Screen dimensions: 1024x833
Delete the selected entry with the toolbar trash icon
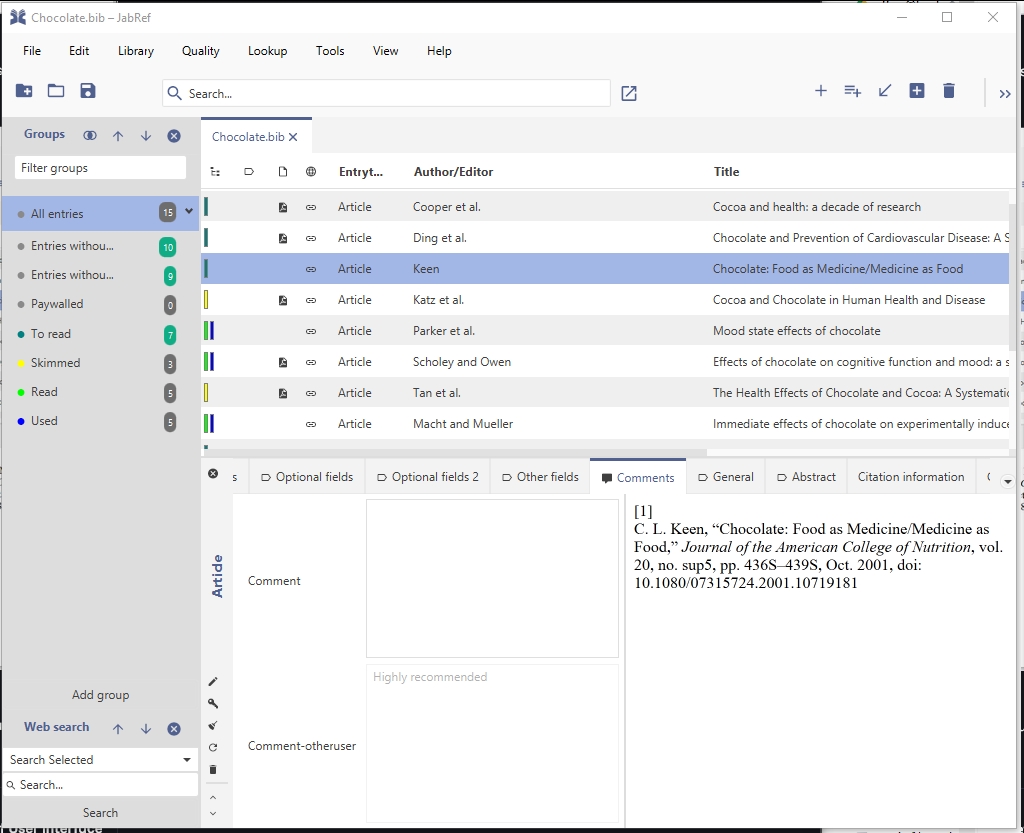pyautogui.click(x=948, y=91)
